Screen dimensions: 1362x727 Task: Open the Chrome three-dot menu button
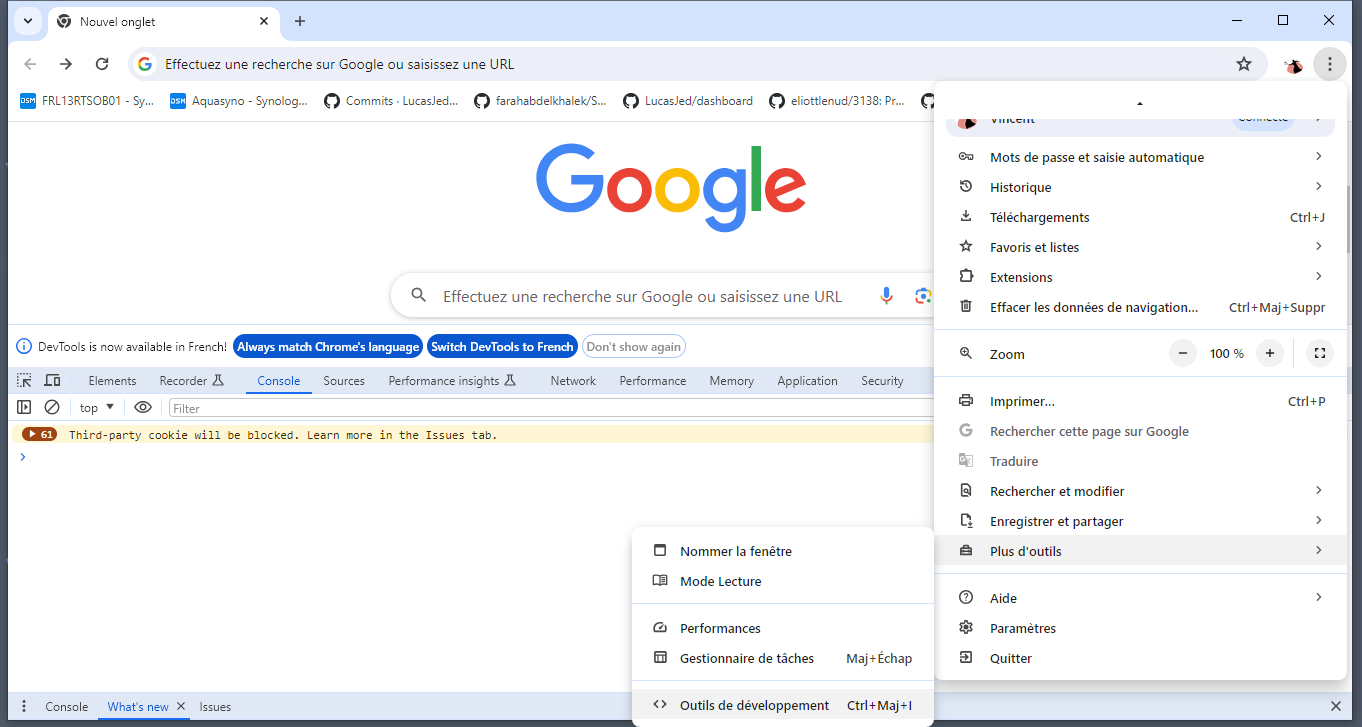coord(1329,64)
